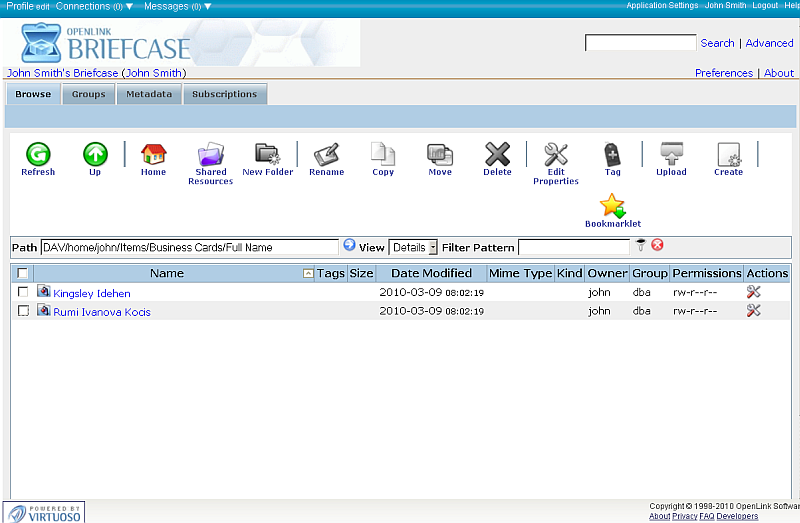
Task: Click the Delete toolbar icon
Action: (x=497, y=154)
